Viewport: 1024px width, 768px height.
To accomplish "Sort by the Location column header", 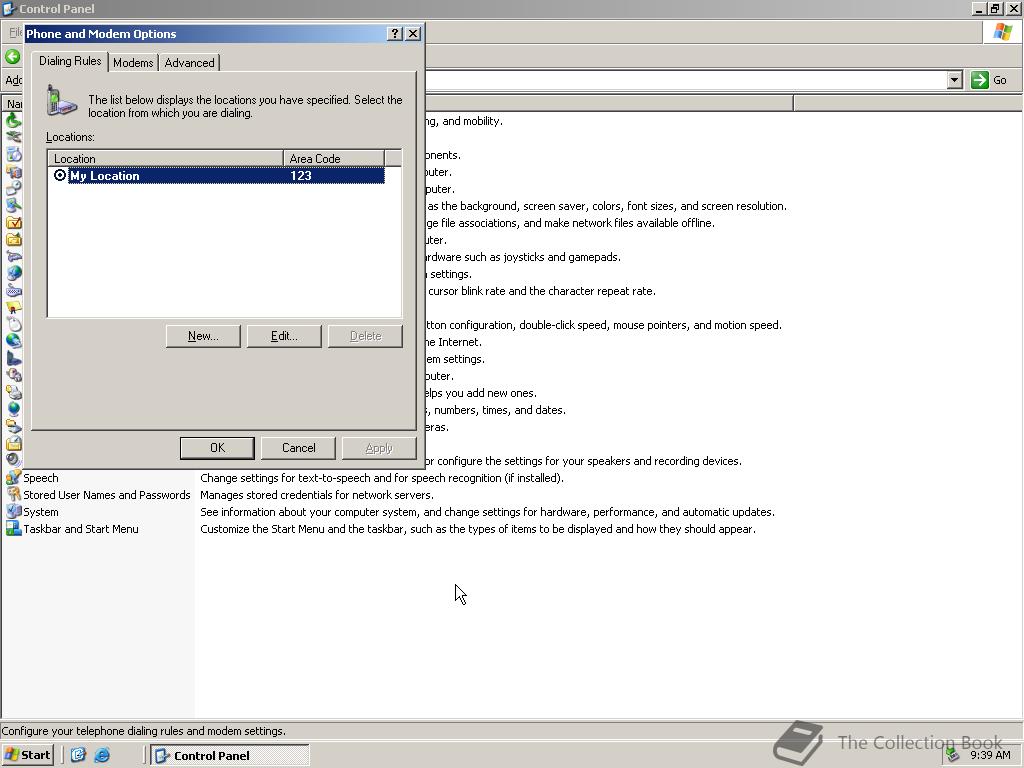I will (165, 158).
